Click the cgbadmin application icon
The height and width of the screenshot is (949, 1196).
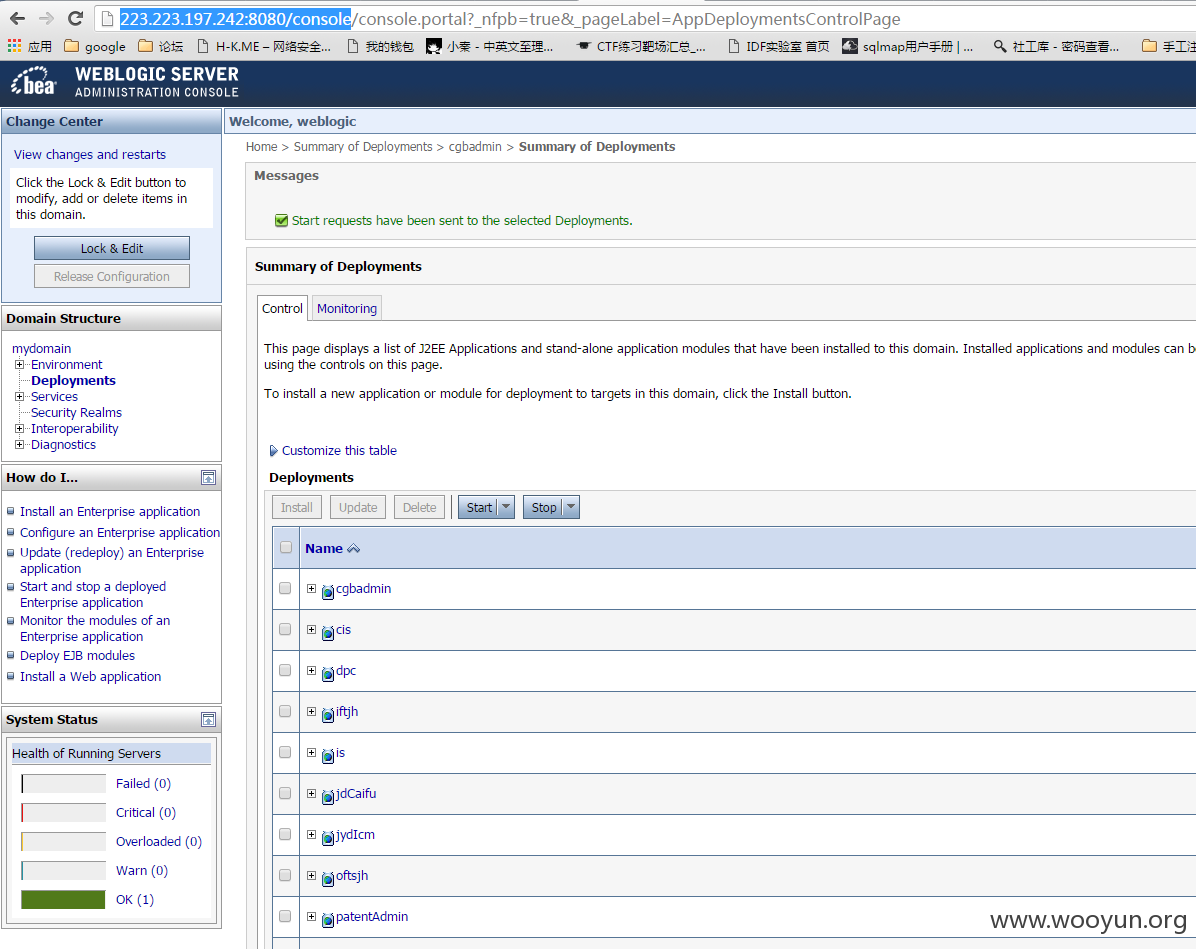(328, 591)
